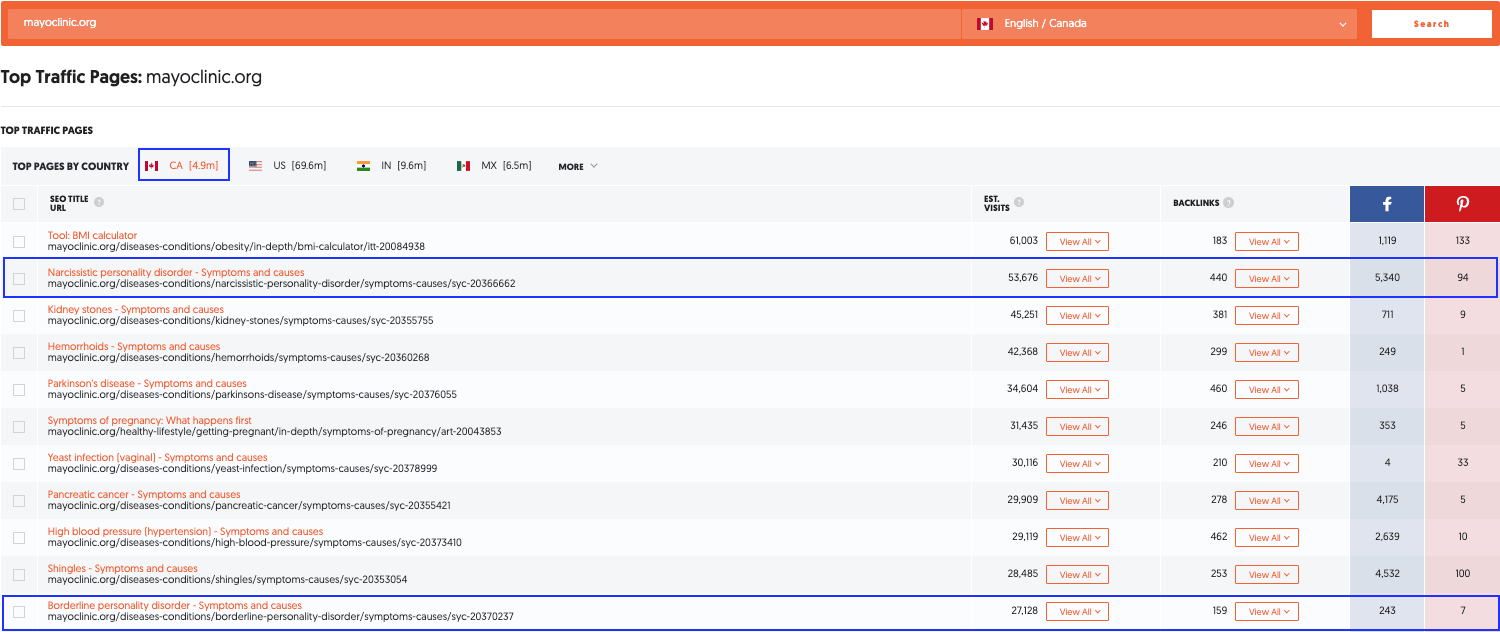Check the box for Hemorrhoids row
1500x632 pixels.
[19, 352]
